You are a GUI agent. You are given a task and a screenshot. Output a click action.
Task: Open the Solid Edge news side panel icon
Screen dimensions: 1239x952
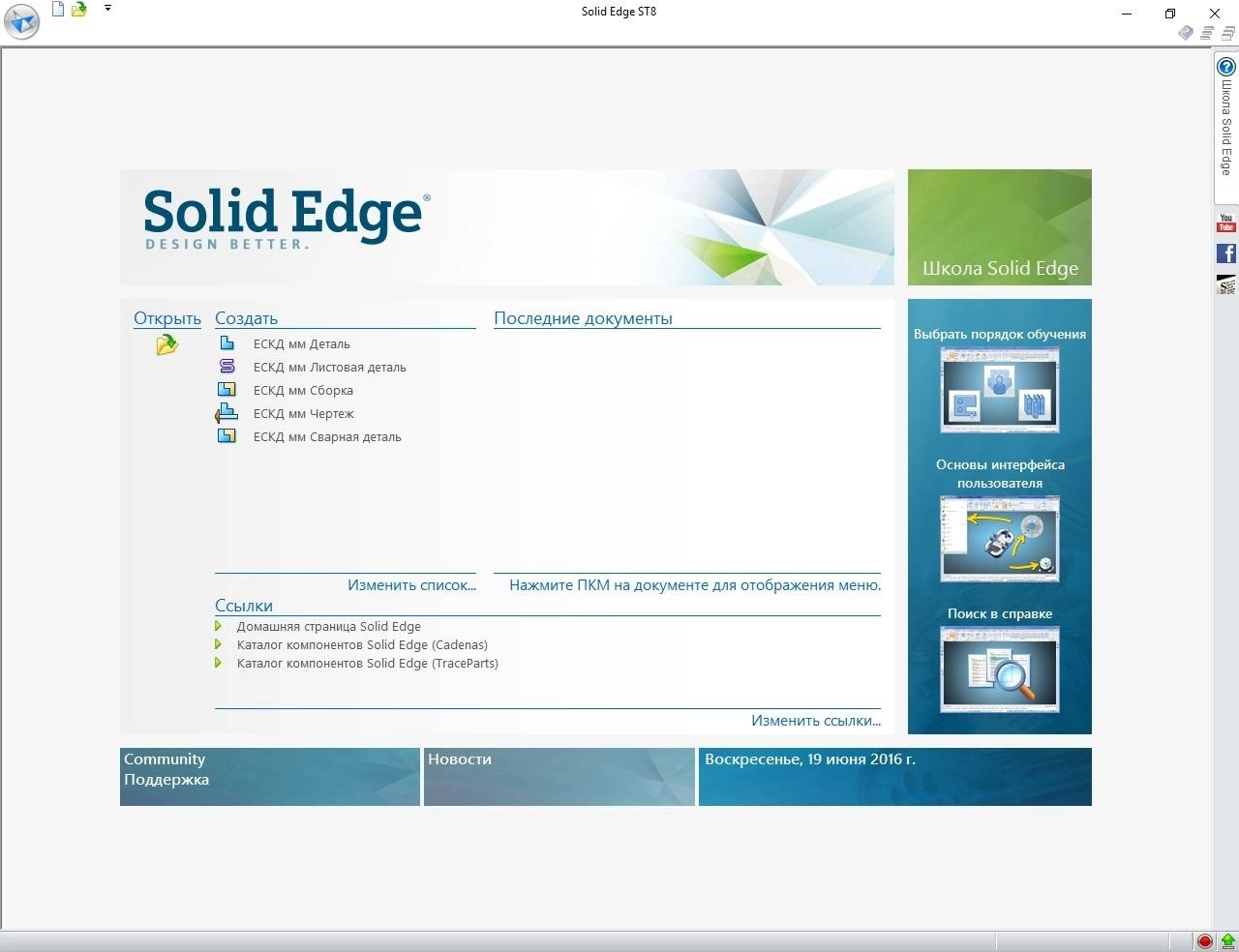pyautogui.click(x=1226, y=284)
